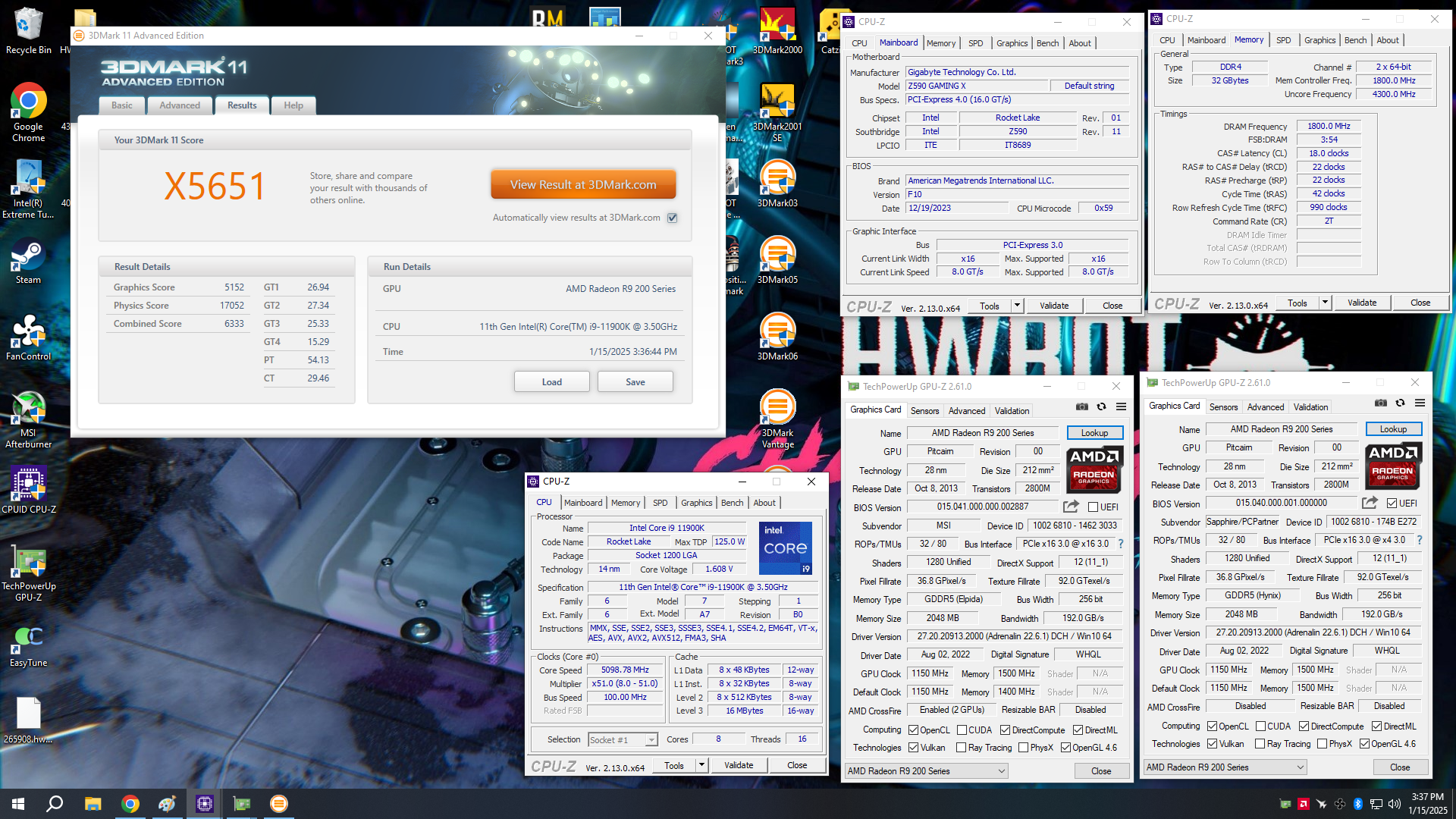This screenshot has height=819, width=1456.
Task: Toggle DirectML checkbox in right GPU-Z
Action: pos(1376,726)
